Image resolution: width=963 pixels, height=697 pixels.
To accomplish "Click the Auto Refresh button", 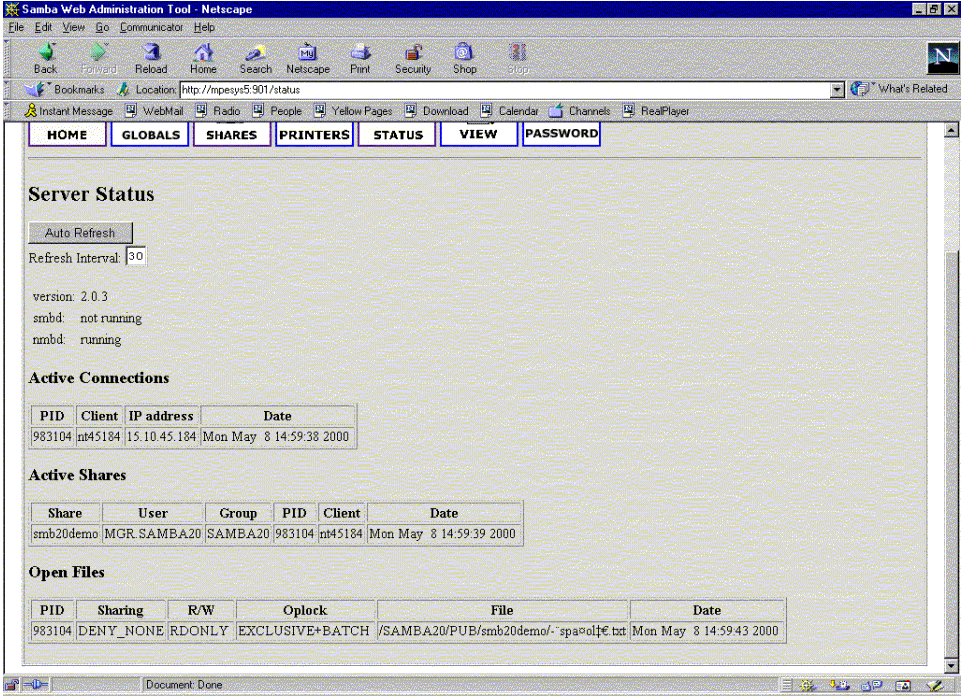I will pos(80,233).
